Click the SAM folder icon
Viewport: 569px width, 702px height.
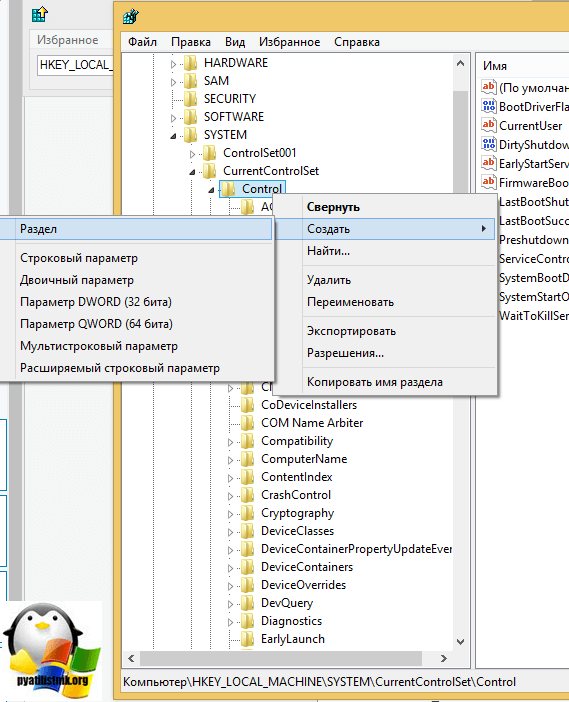click(191, 81)
